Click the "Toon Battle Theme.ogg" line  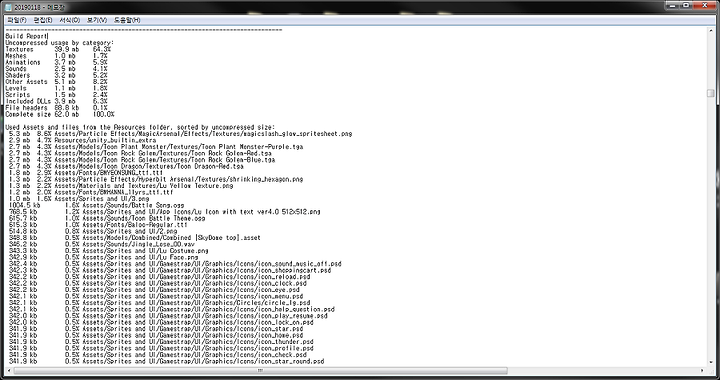(107, 218)
